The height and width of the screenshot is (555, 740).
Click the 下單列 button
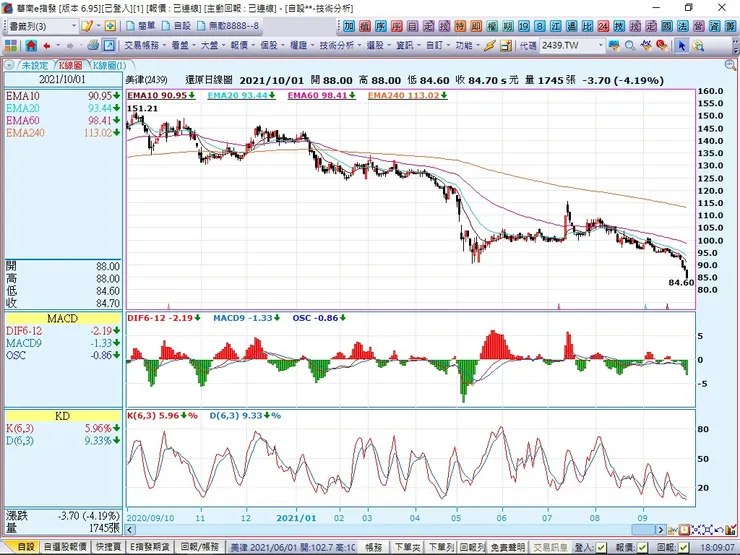[x=440, y=548]
